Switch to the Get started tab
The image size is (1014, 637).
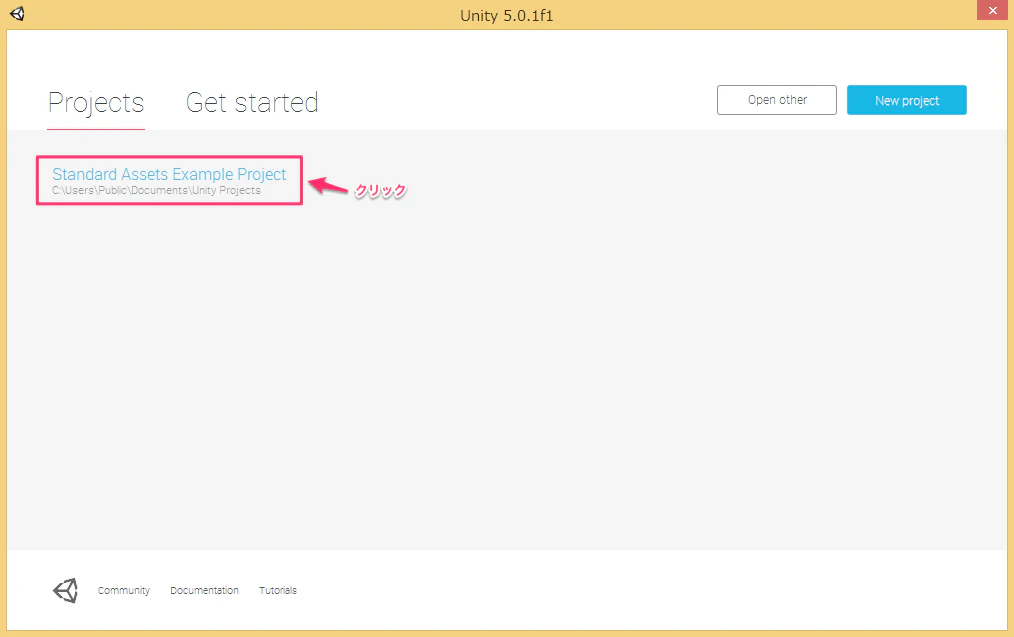click(x=252, y=102)
